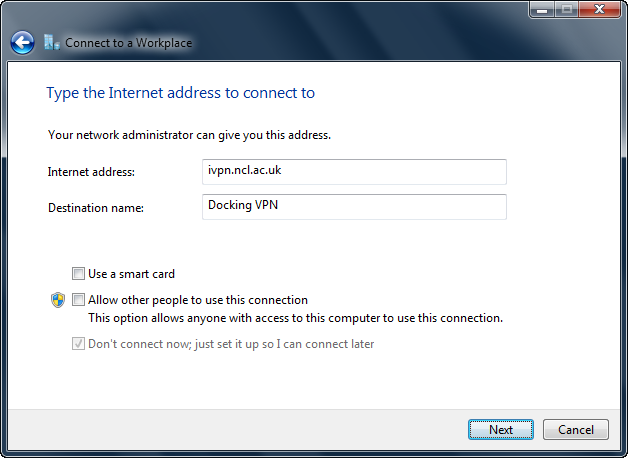
Task: Click the empty area of the title bar
Action: pos(300,10)
